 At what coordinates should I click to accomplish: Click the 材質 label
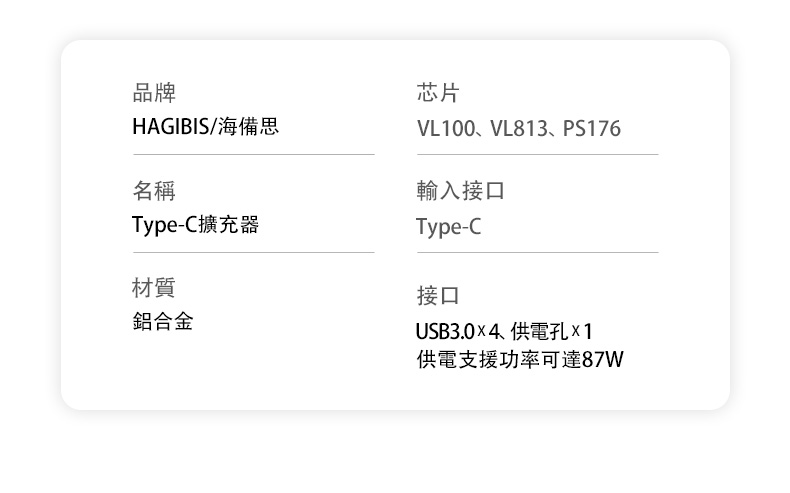154,288
